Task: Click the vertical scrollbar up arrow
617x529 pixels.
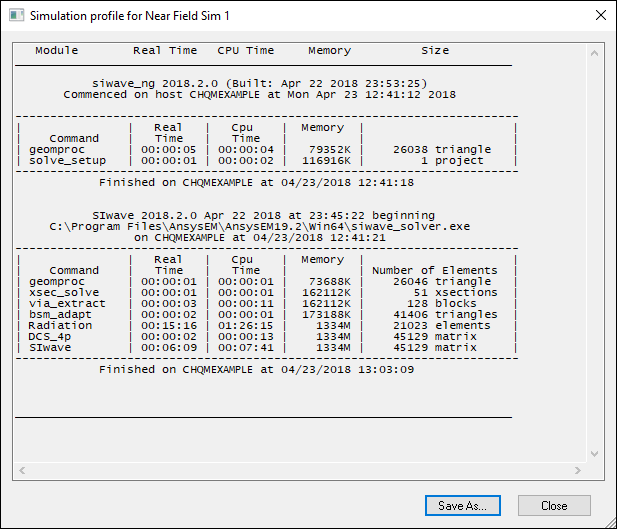Action: (x=594, y=53)
